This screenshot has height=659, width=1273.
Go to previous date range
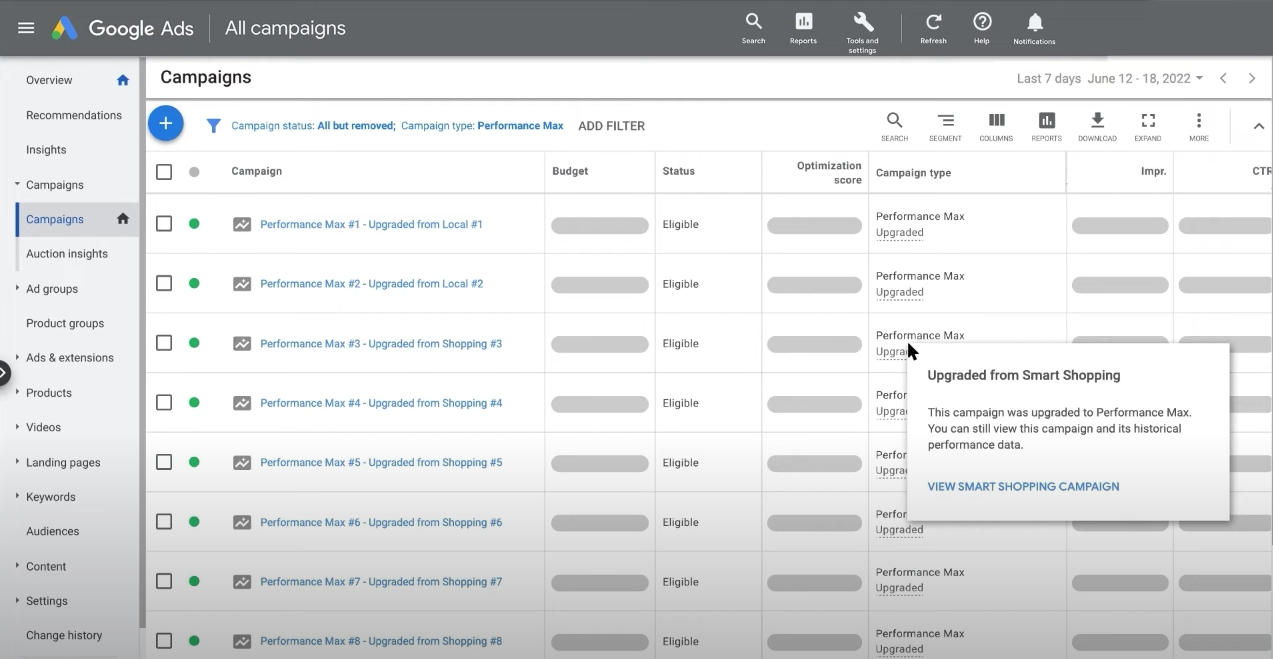[1223, 78]
